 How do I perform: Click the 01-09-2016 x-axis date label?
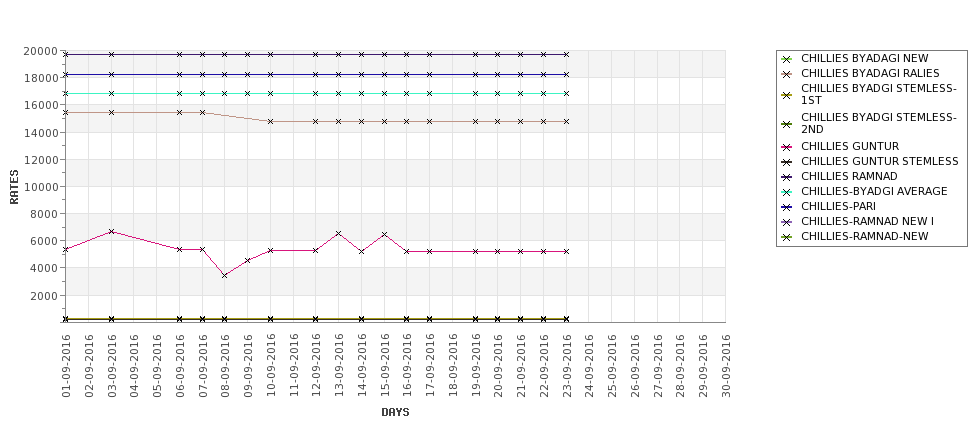(66, 366)
